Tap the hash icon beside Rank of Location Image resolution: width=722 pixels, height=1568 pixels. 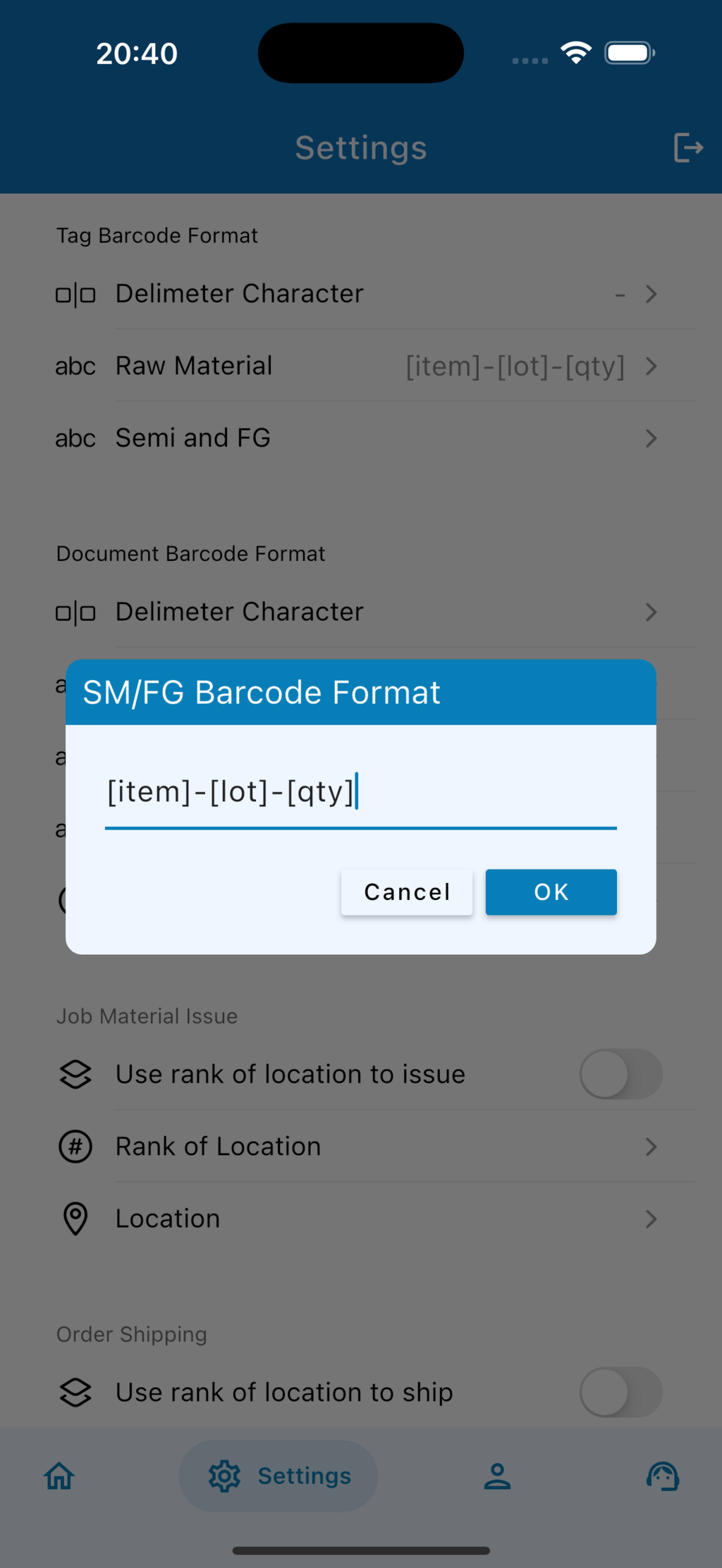[x=75, y=1147]
